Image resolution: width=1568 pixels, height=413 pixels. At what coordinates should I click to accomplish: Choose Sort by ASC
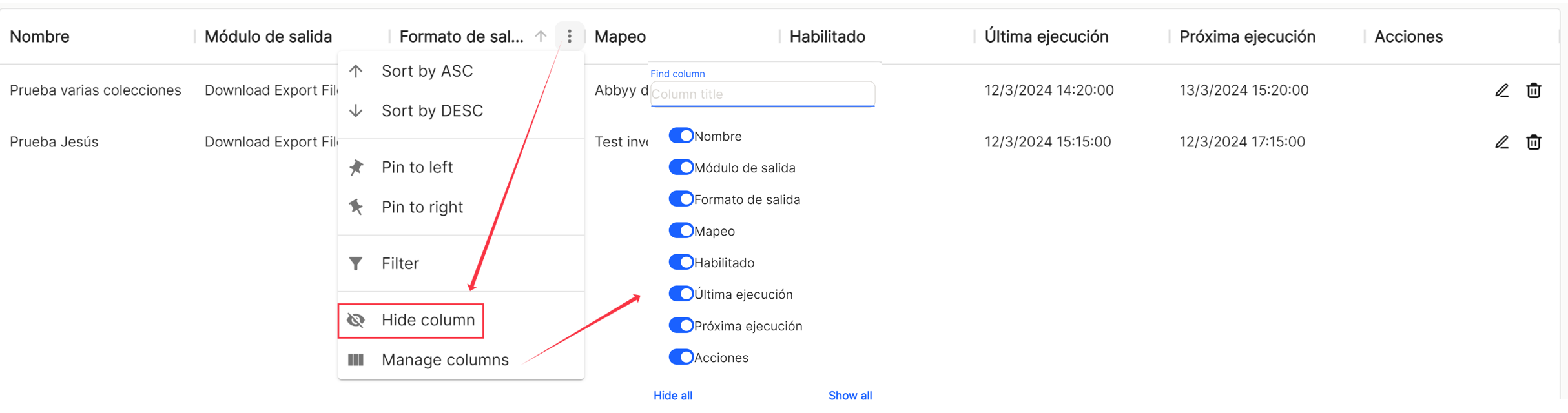click(461, 71)
